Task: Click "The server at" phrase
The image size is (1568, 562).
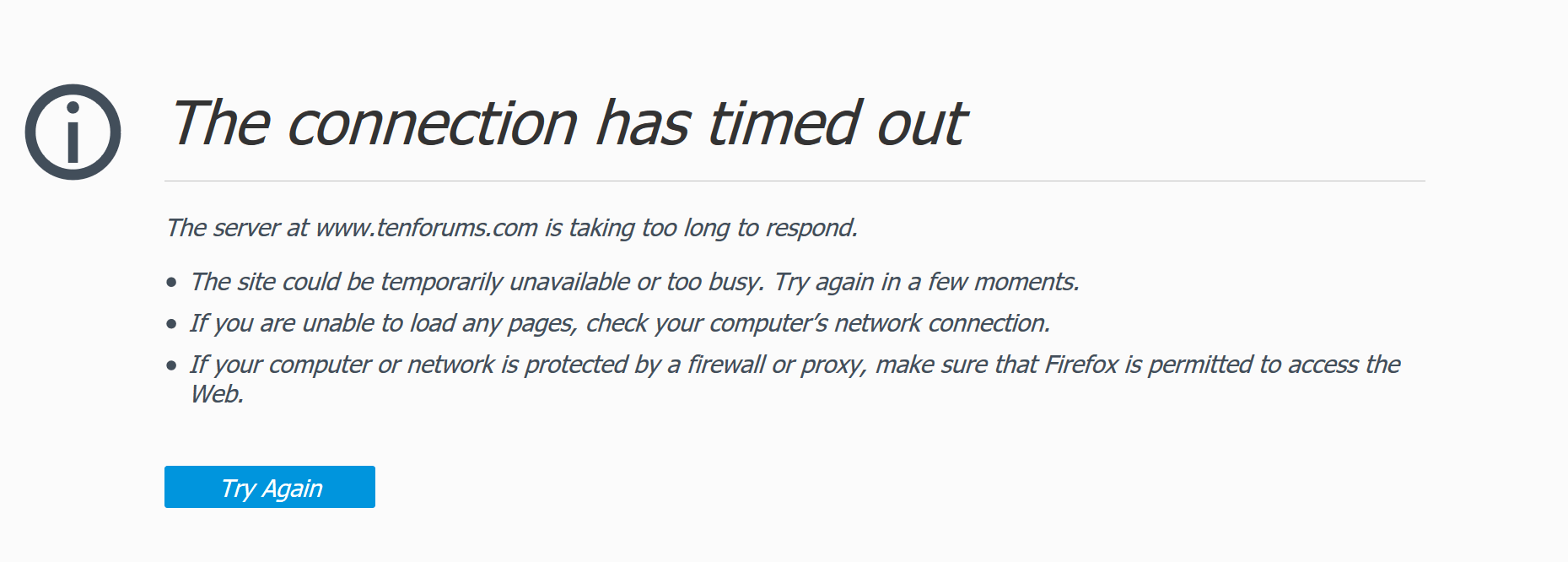Action: [x=237, y=228]
